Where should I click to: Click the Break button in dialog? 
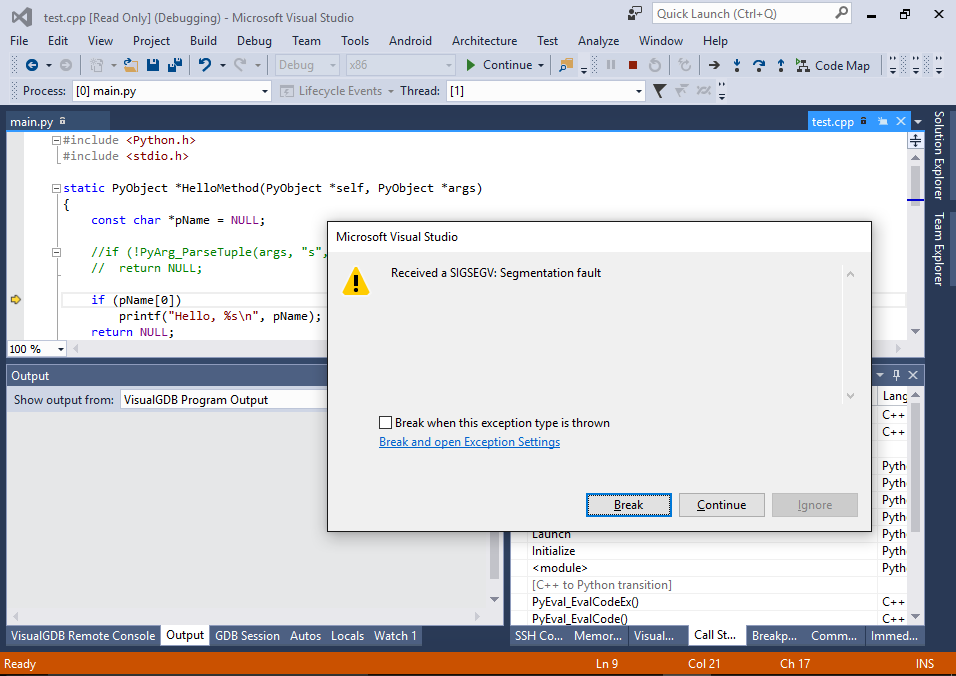coord(629,505)
